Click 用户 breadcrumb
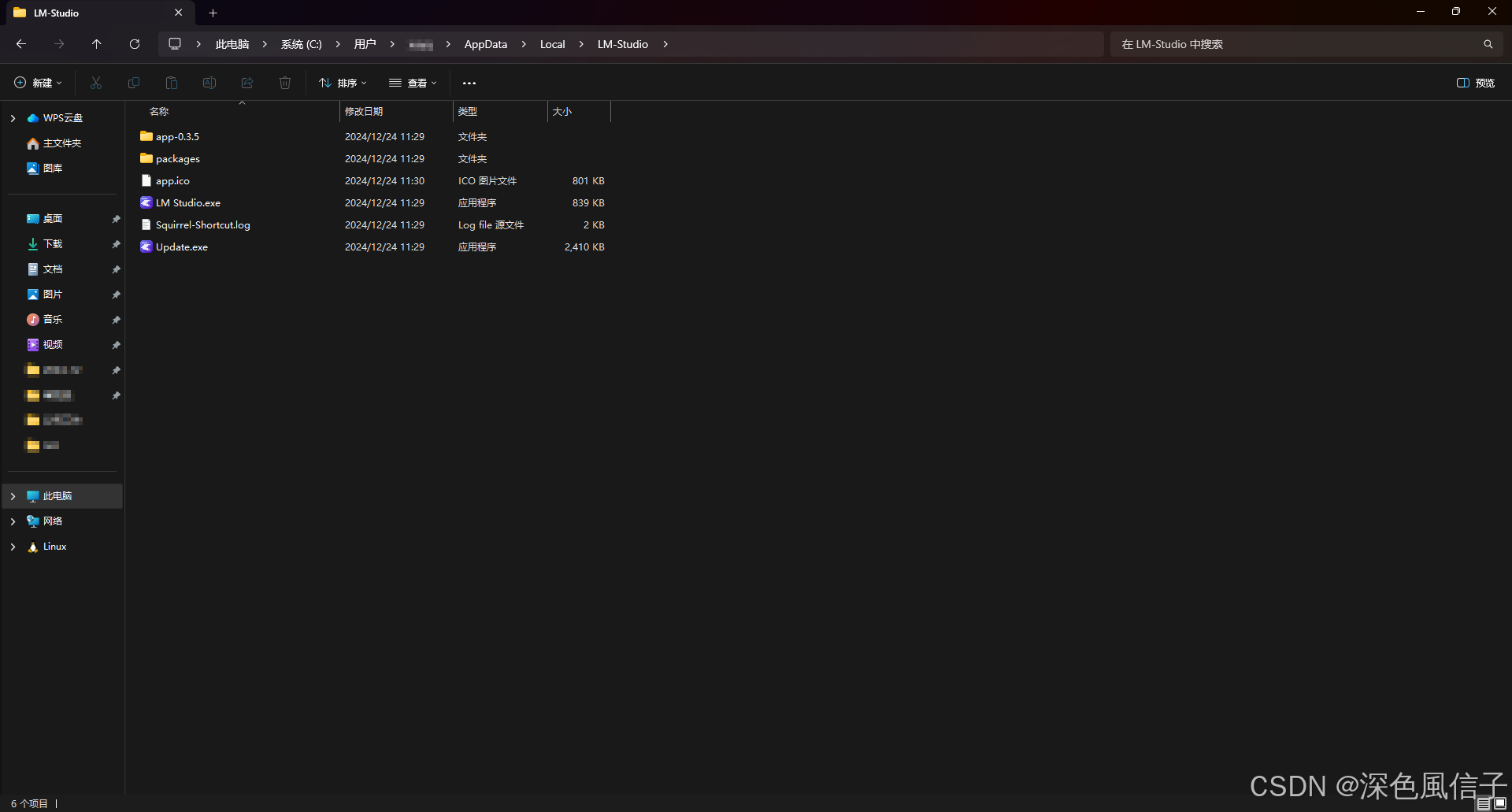Viewport: 1512px width, 812px height. tap(365, 44)
